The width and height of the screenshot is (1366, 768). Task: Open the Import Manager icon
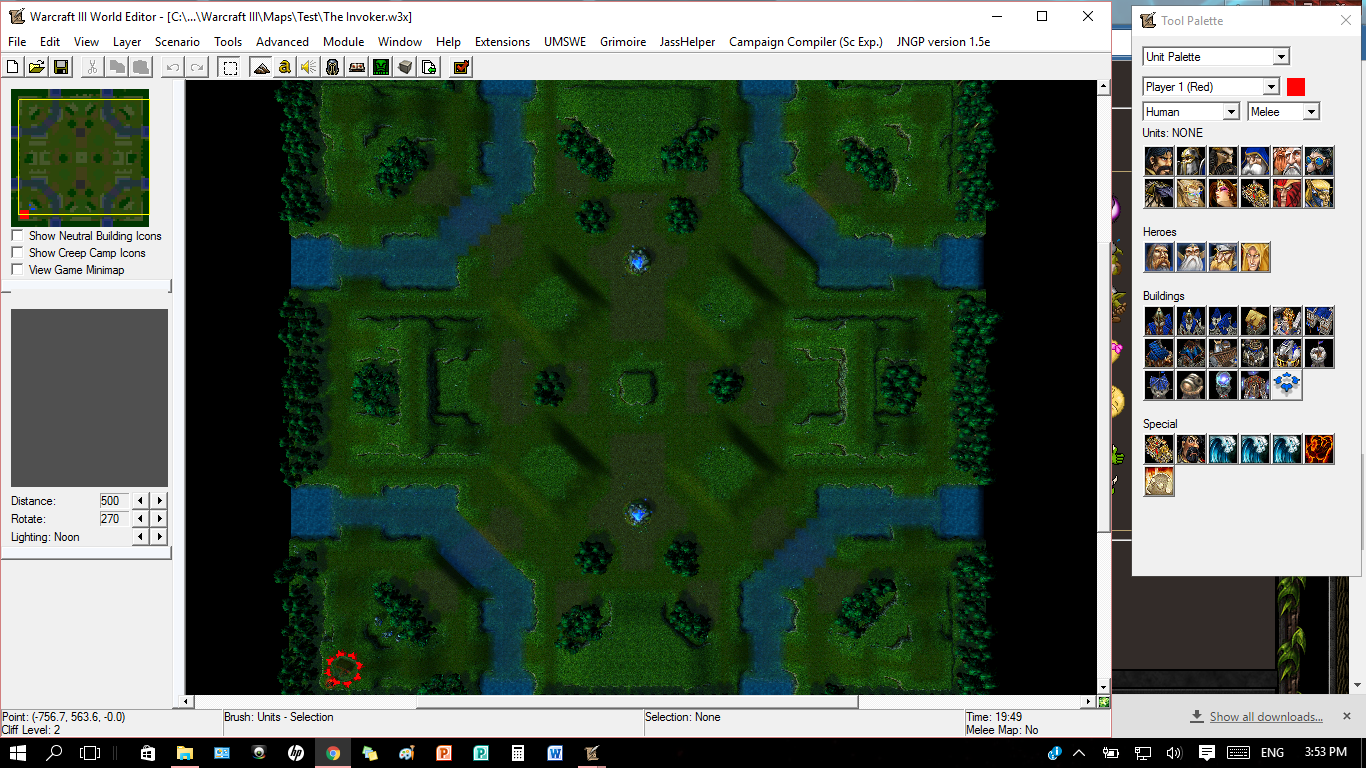(x=429, y=67)
